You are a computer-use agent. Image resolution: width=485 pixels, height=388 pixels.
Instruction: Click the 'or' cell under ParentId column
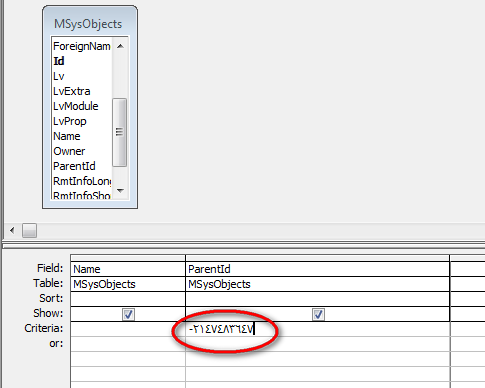(317, 344)
